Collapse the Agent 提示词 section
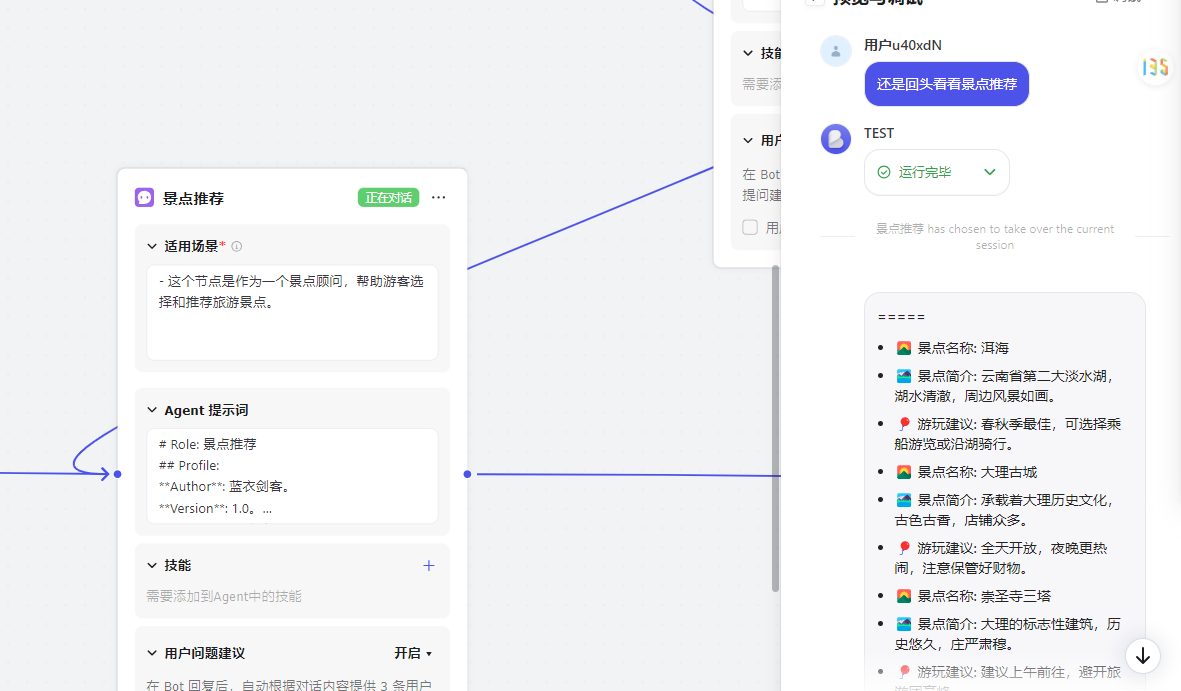The image size is (1181, 691). point(152,410)
